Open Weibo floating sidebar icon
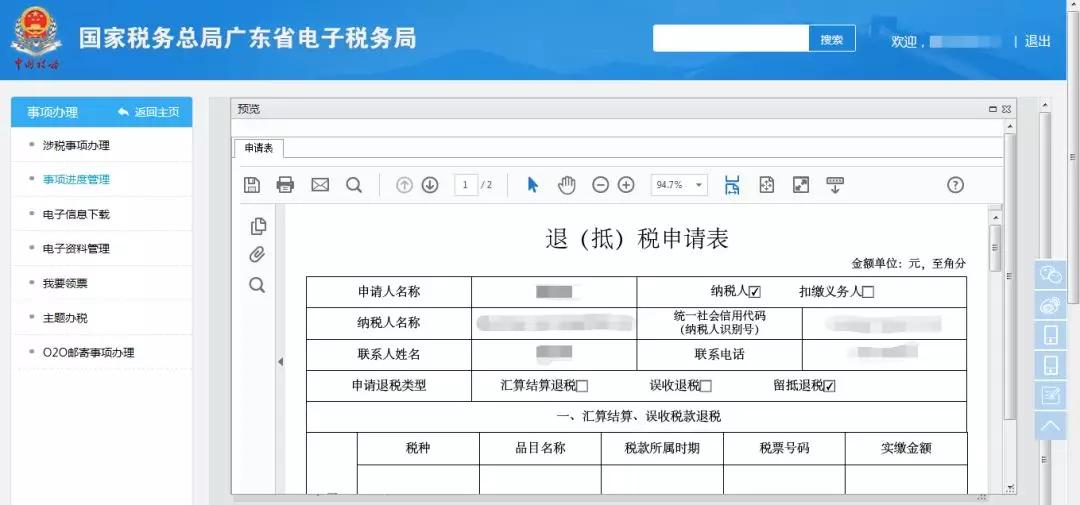The width and height of the screenshot is (1080, 505). (x=1050, y=305)
